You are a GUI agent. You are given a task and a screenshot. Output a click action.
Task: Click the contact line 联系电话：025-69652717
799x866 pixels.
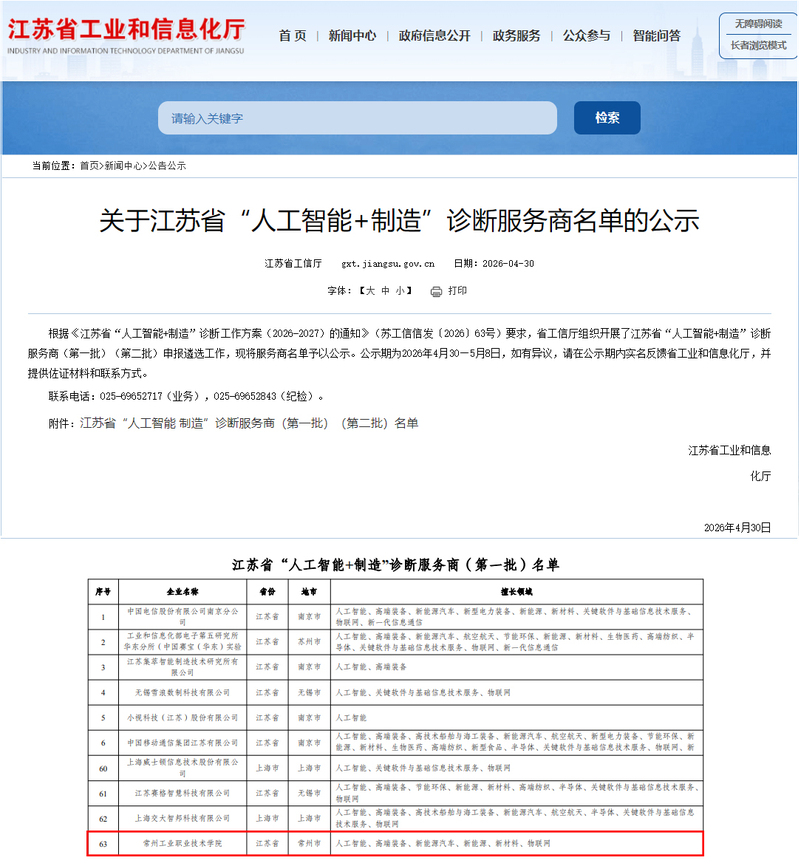tap(186, 397)
